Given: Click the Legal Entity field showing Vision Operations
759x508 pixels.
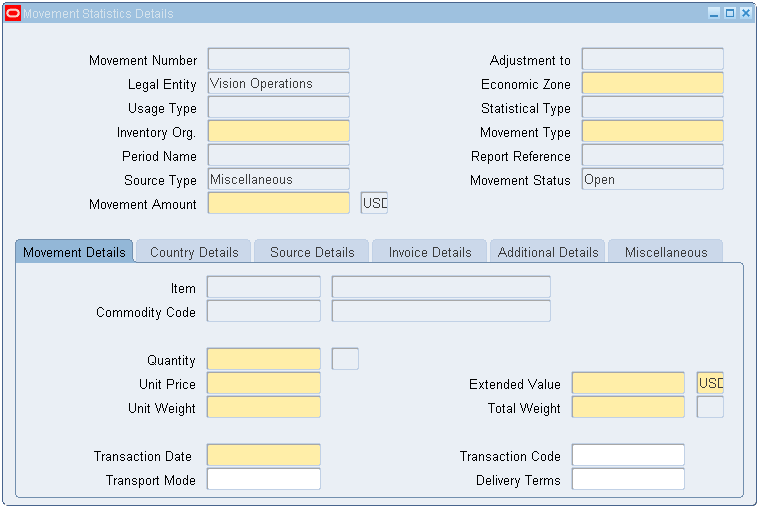Looking at the screenshot, I should [279, 83].
